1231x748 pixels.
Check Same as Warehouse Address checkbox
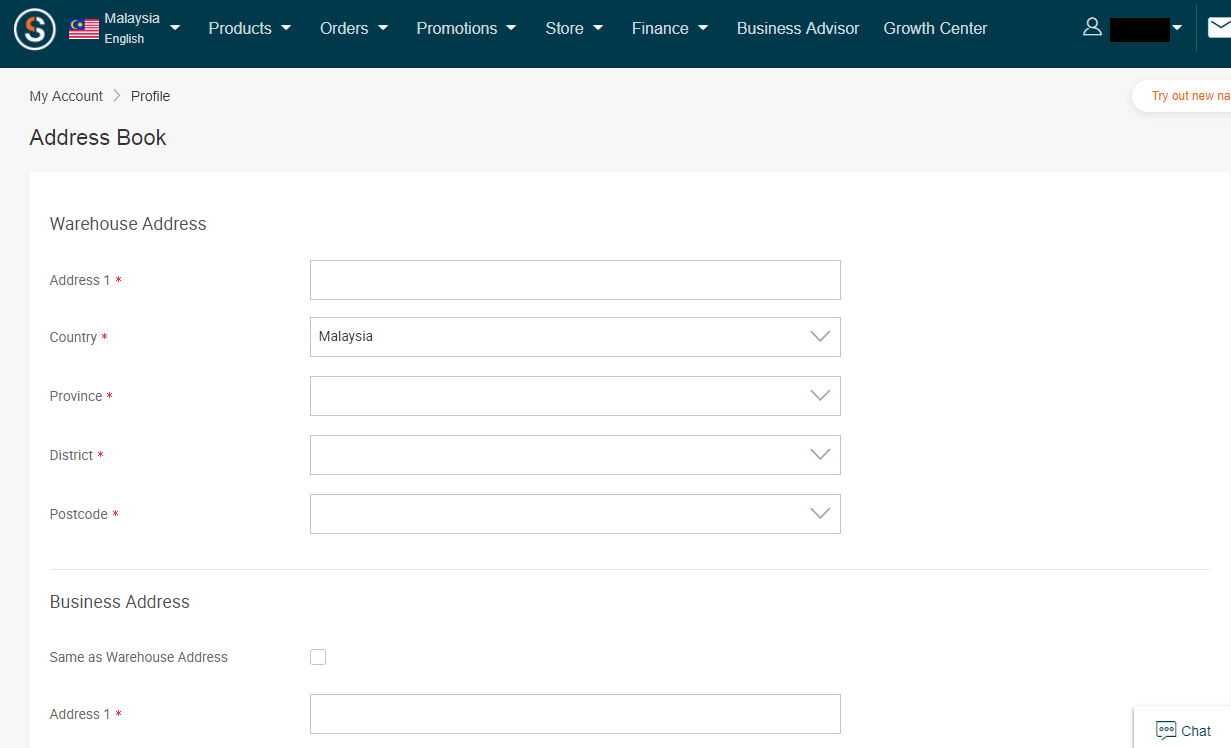click(x=318, y=657)
